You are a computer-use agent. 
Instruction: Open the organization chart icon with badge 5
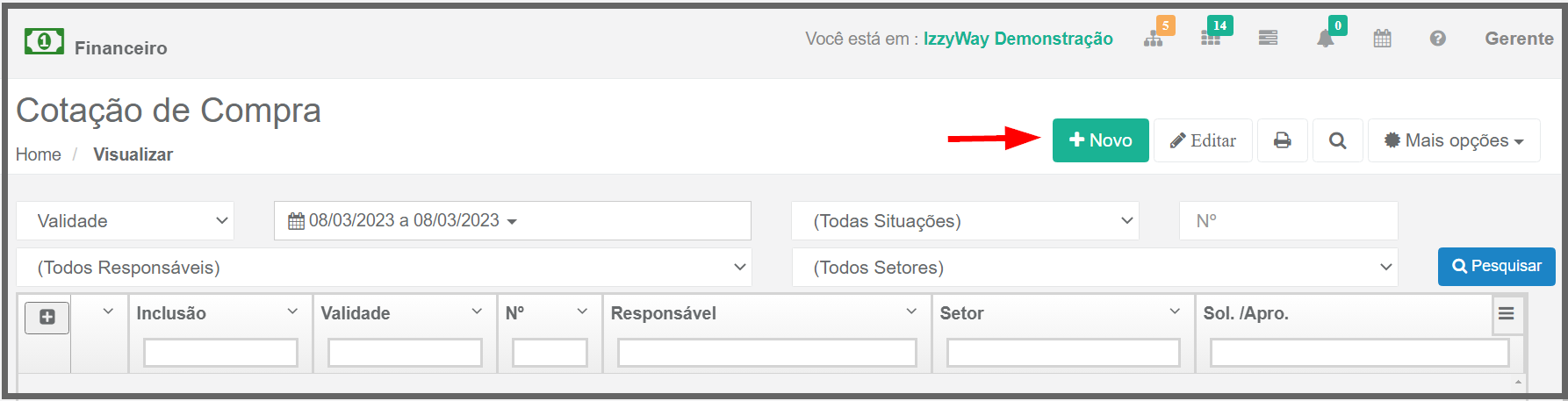pyautogui.click(x=1153, y=39)
